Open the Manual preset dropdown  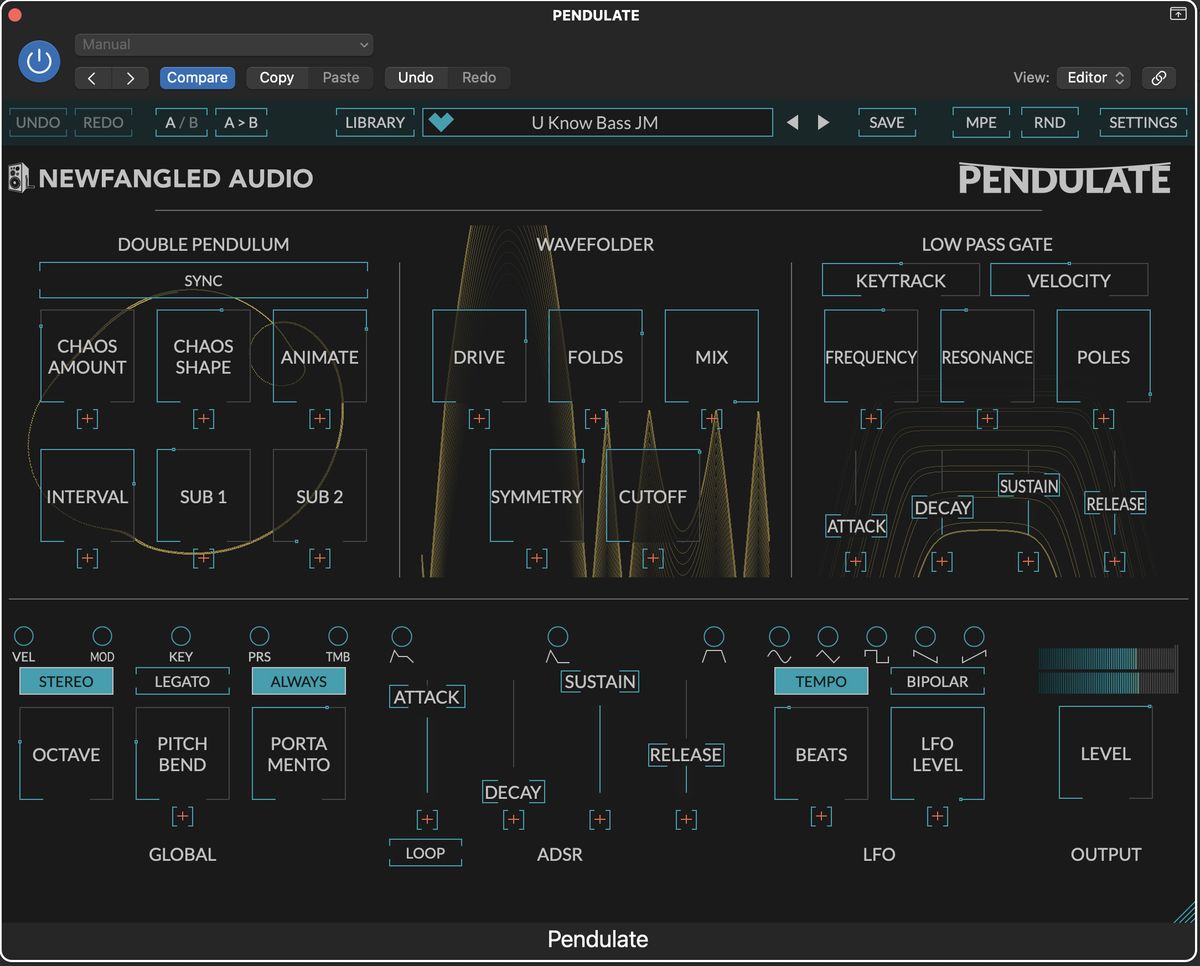coord(224,44)
